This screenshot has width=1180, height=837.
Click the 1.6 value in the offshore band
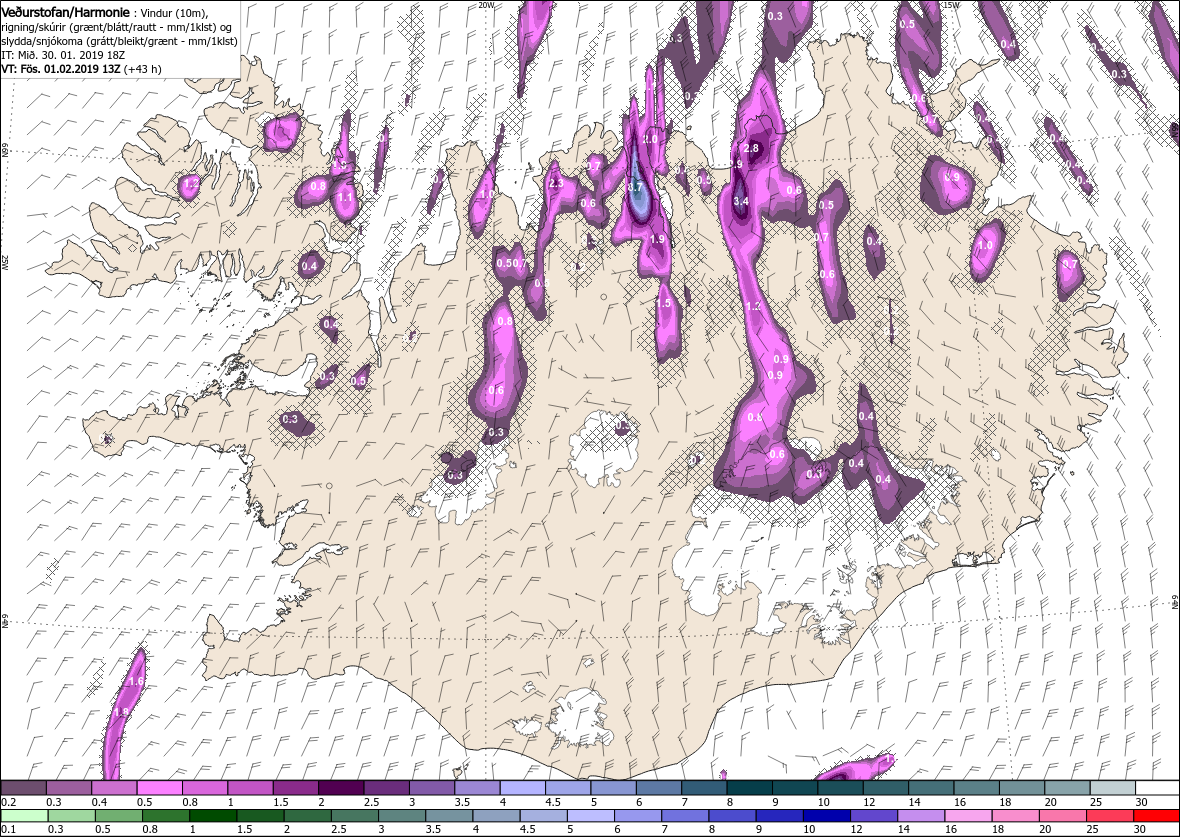click(136, 682)
